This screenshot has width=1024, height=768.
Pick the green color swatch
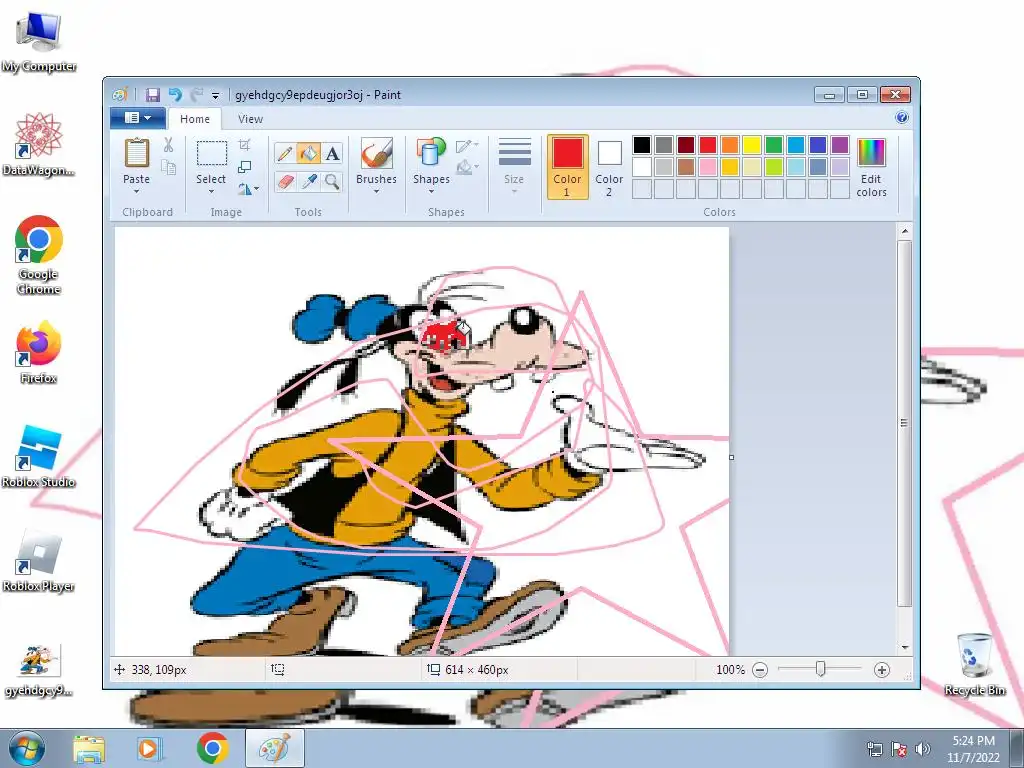[774, 145]
